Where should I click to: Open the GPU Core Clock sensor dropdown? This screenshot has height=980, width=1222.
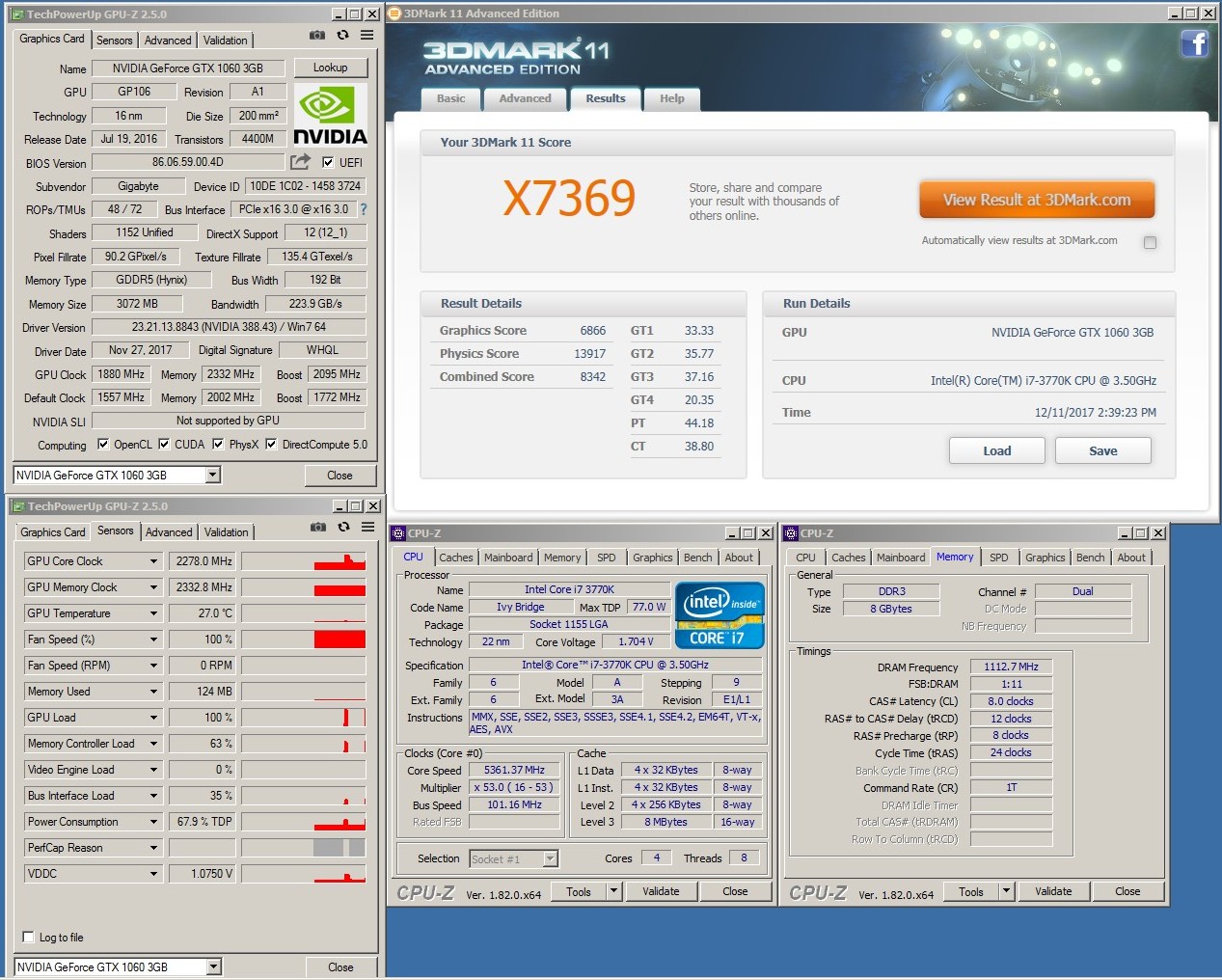tap(153, 561)
